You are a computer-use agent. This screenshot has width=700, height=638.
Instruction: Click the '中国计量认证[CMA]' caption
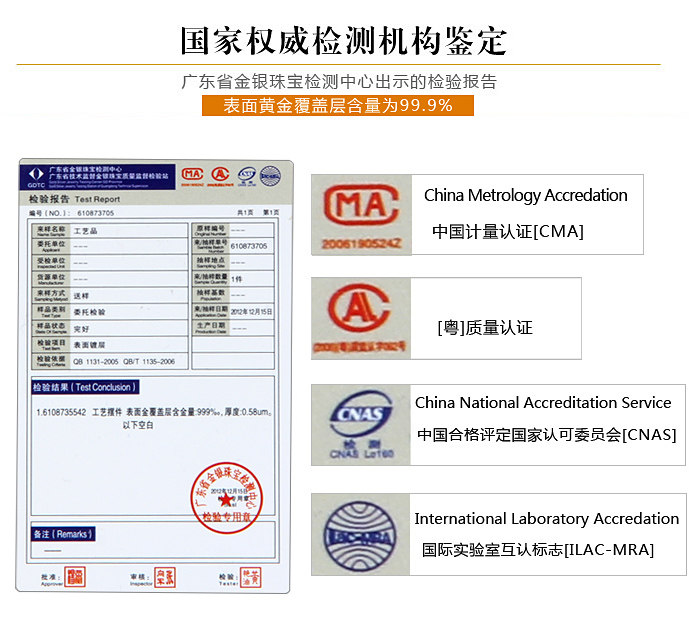[507, 232]
